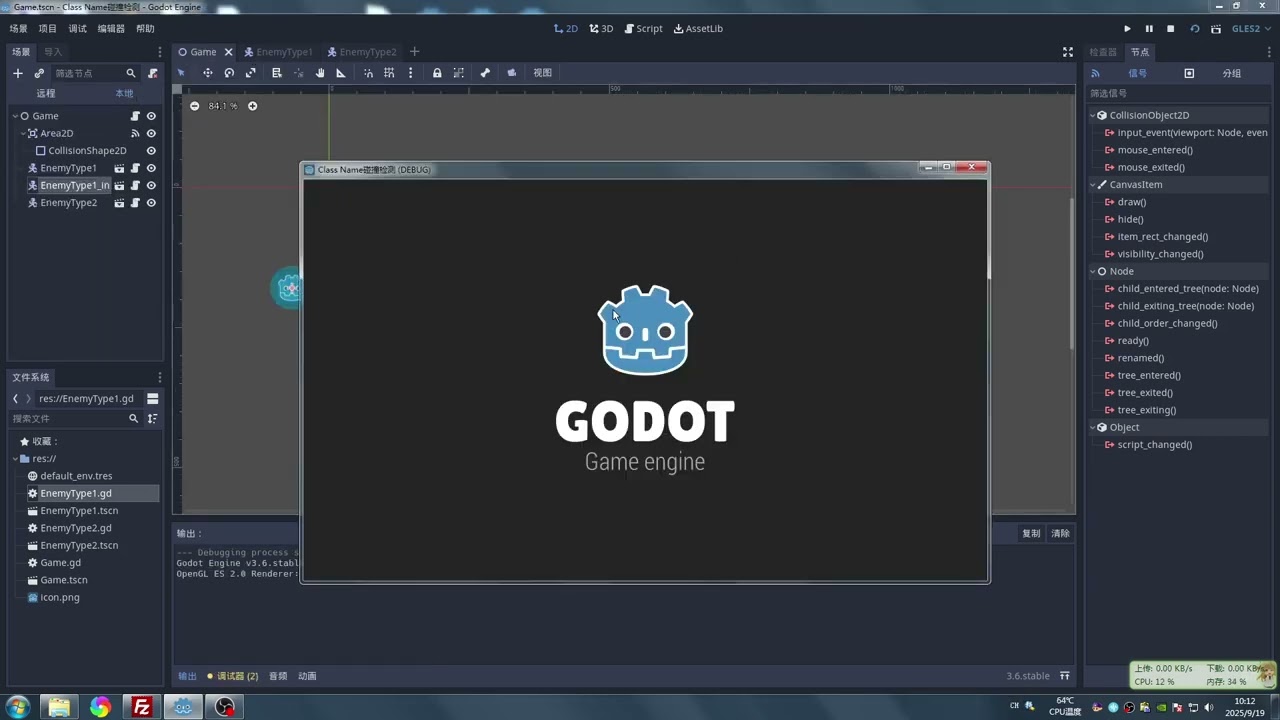This screenshot has height=720, width=1280.
Task: Switch to the EnemyType2 scene tab
Action: 361,52
